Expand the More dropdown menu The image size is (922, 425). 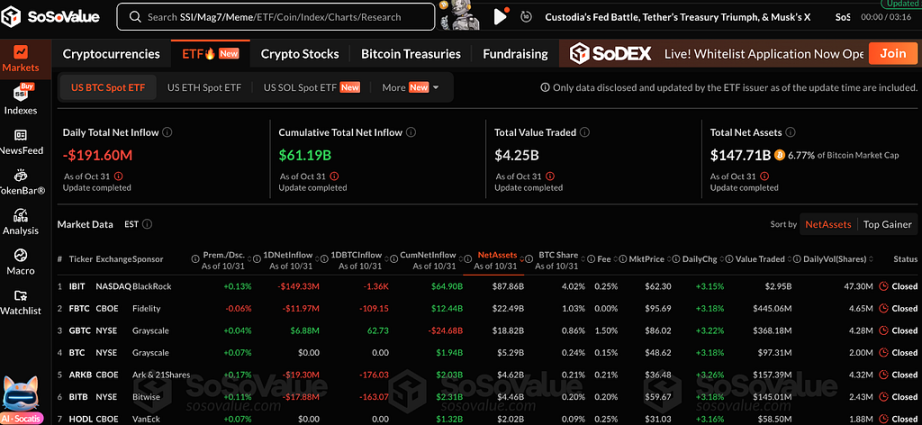point(410,88)
